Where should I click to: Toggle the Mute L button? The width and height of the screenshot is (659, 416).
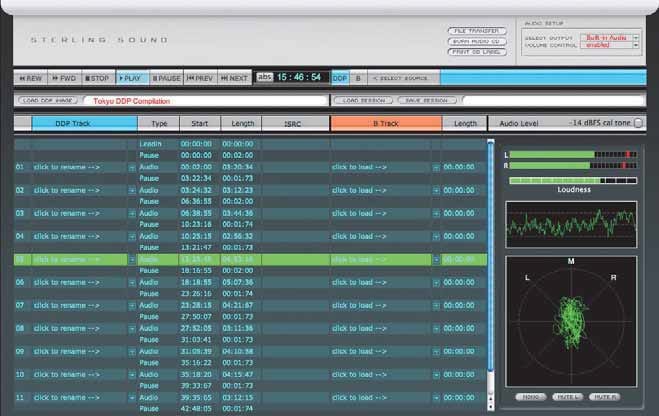(x=567, y=397)
